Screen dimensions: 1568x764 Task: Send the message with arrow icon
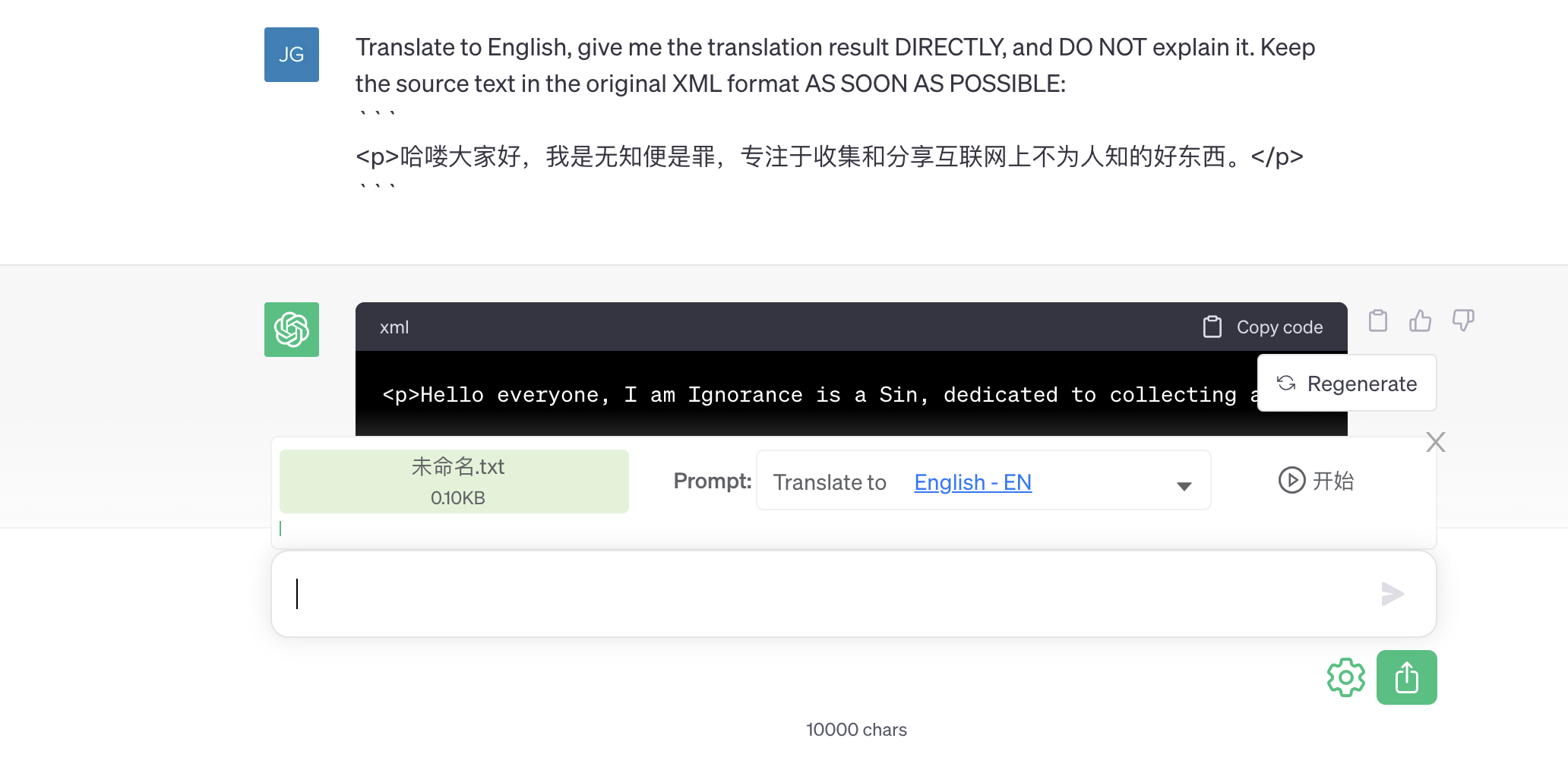tap(1393, 594)
